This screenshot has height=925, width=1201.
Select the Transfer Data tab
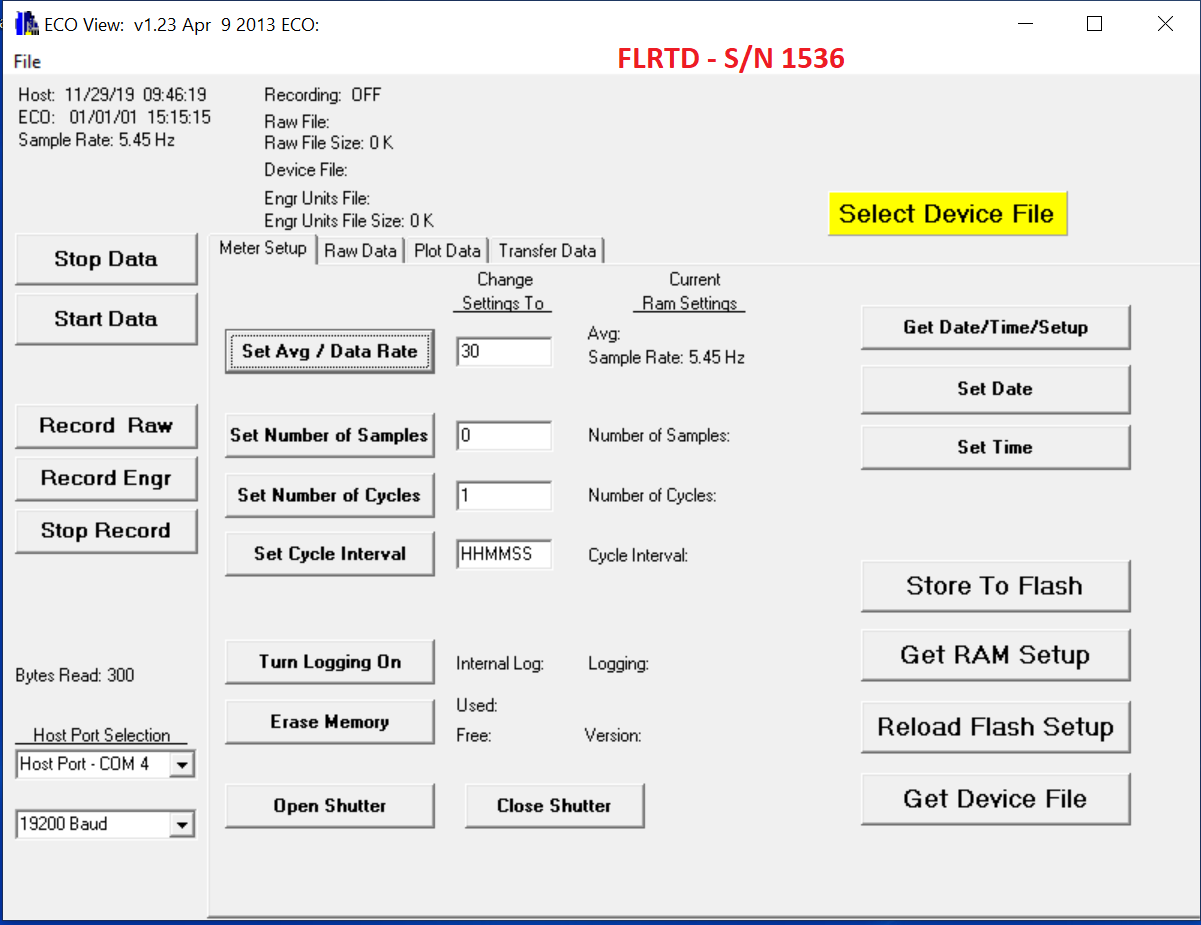point(547,251)
